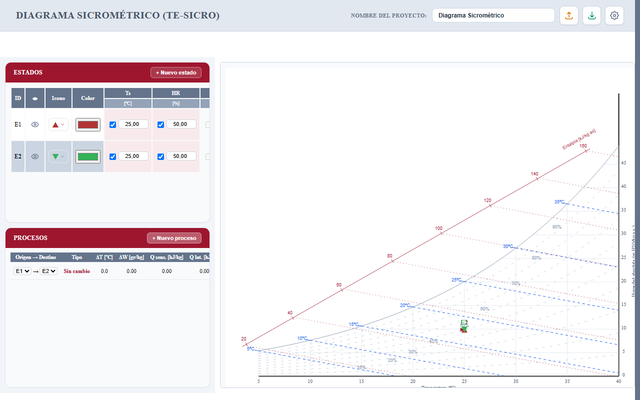Open the Origen E1 dropdown
This screenshot has height=400, width=640.
click(22, 271)
